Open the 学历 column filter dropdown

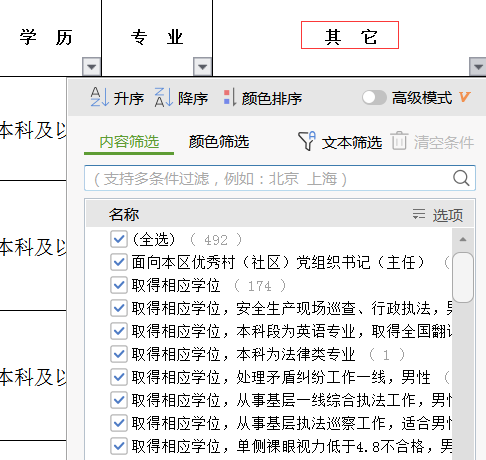tap(92, 67)
